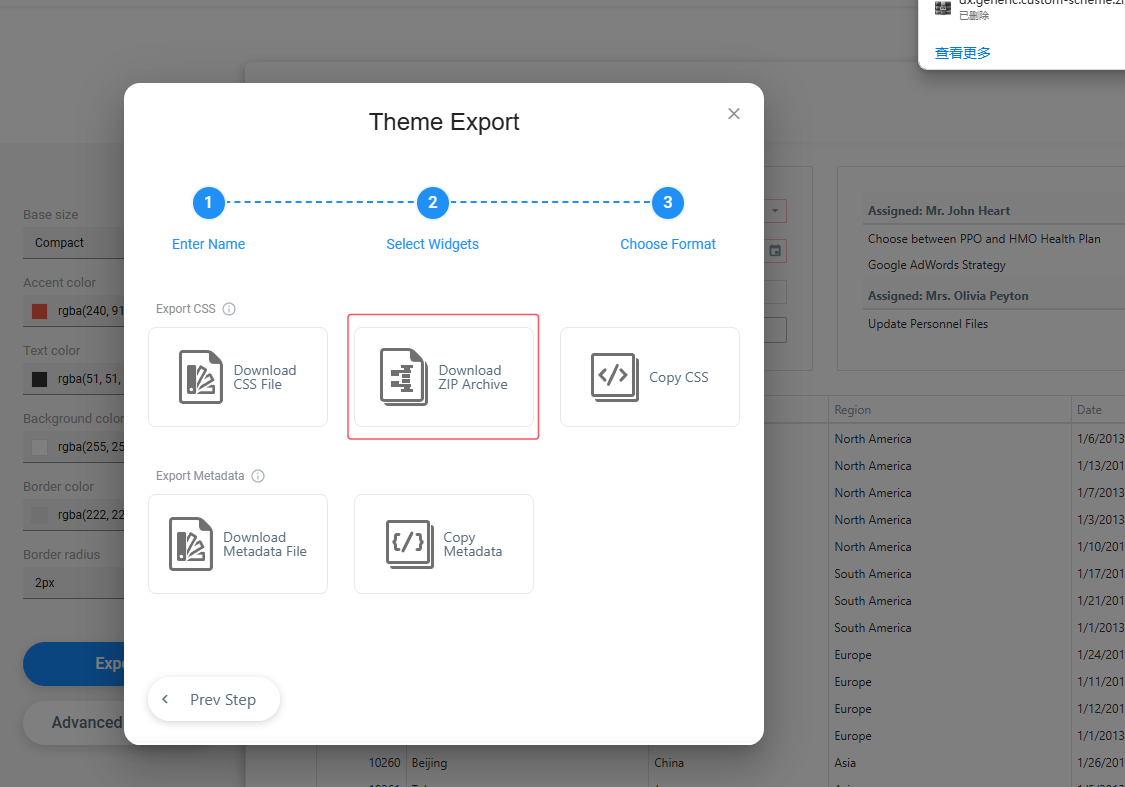Screen dimensions: 1125x787
Task: Click Region column header
Action: (852, 410)
